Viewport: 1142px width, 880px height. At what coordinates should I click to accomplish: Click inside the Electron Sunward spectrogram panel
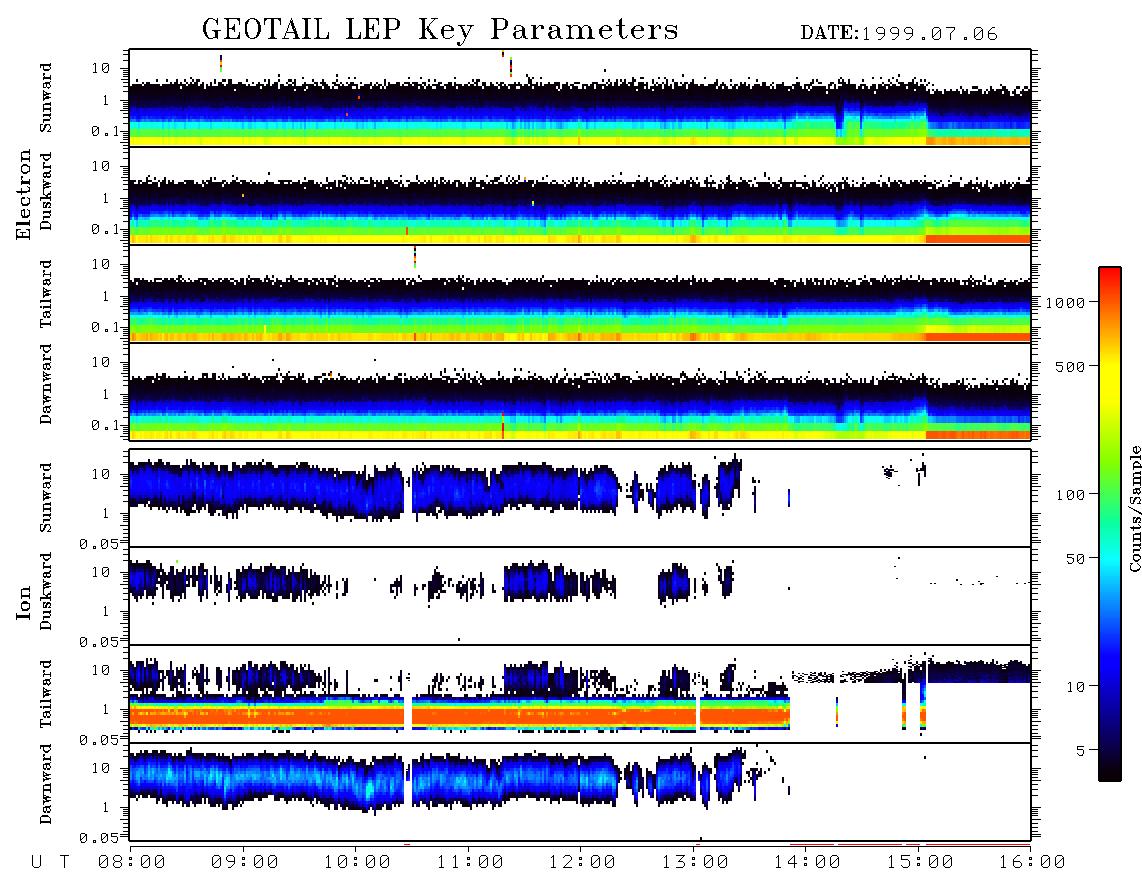580,98
